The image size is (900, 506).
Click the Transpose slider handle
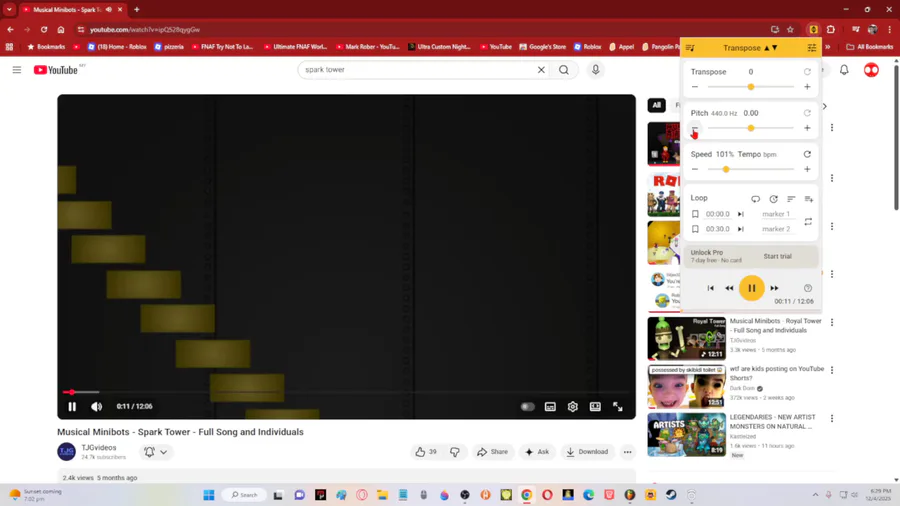751,87
